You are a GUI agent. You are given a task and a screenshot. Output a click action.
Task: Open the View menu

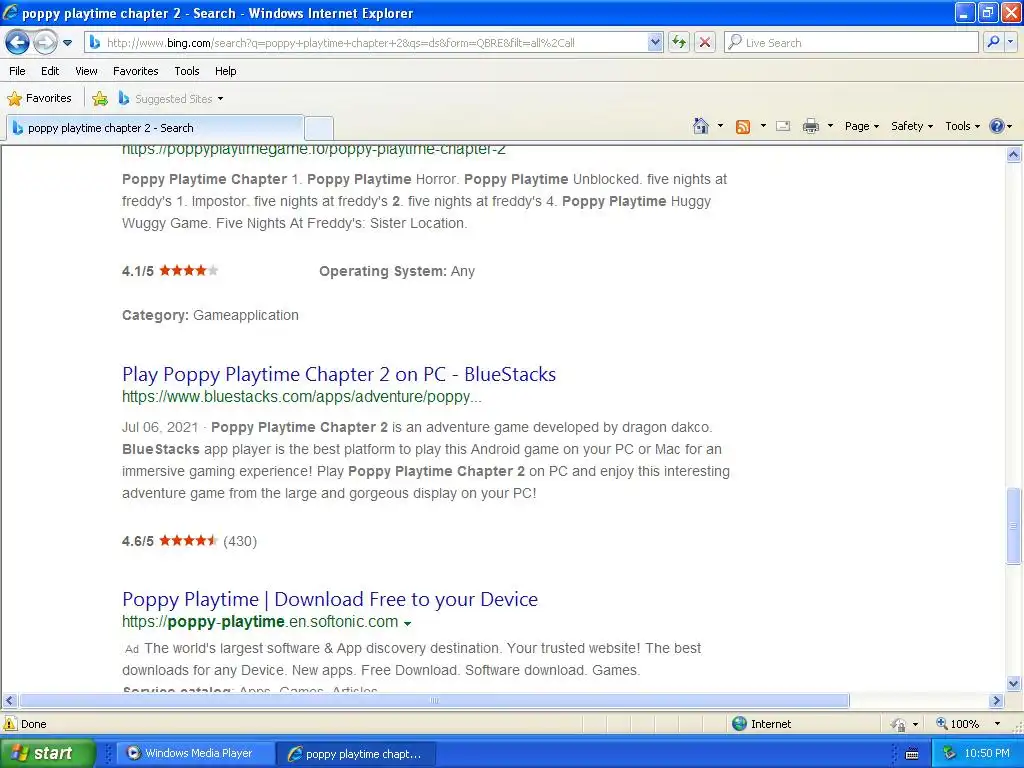86,71
